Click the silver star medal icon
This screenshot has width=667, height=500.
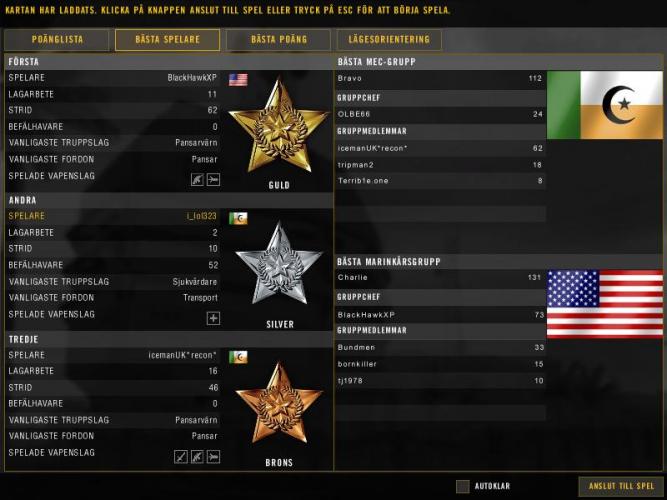(279, 264)
